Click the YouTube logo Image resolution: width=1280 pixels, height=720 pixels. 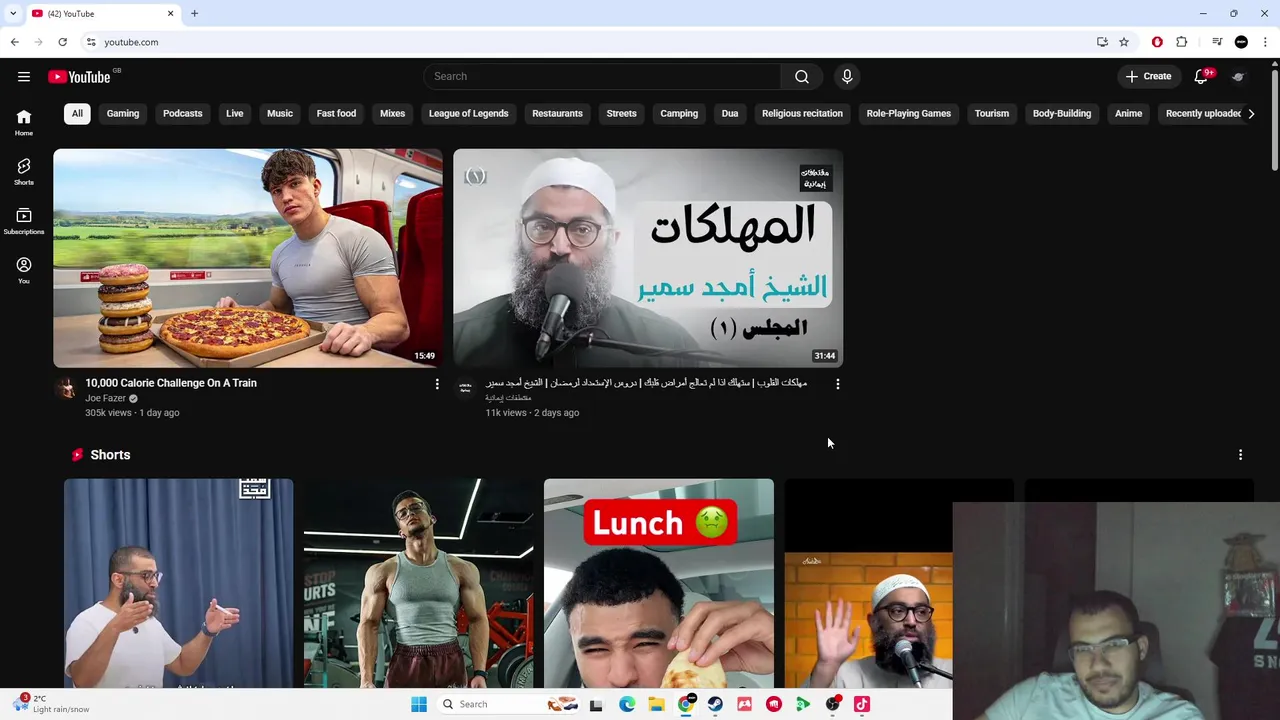click(79, 77)
